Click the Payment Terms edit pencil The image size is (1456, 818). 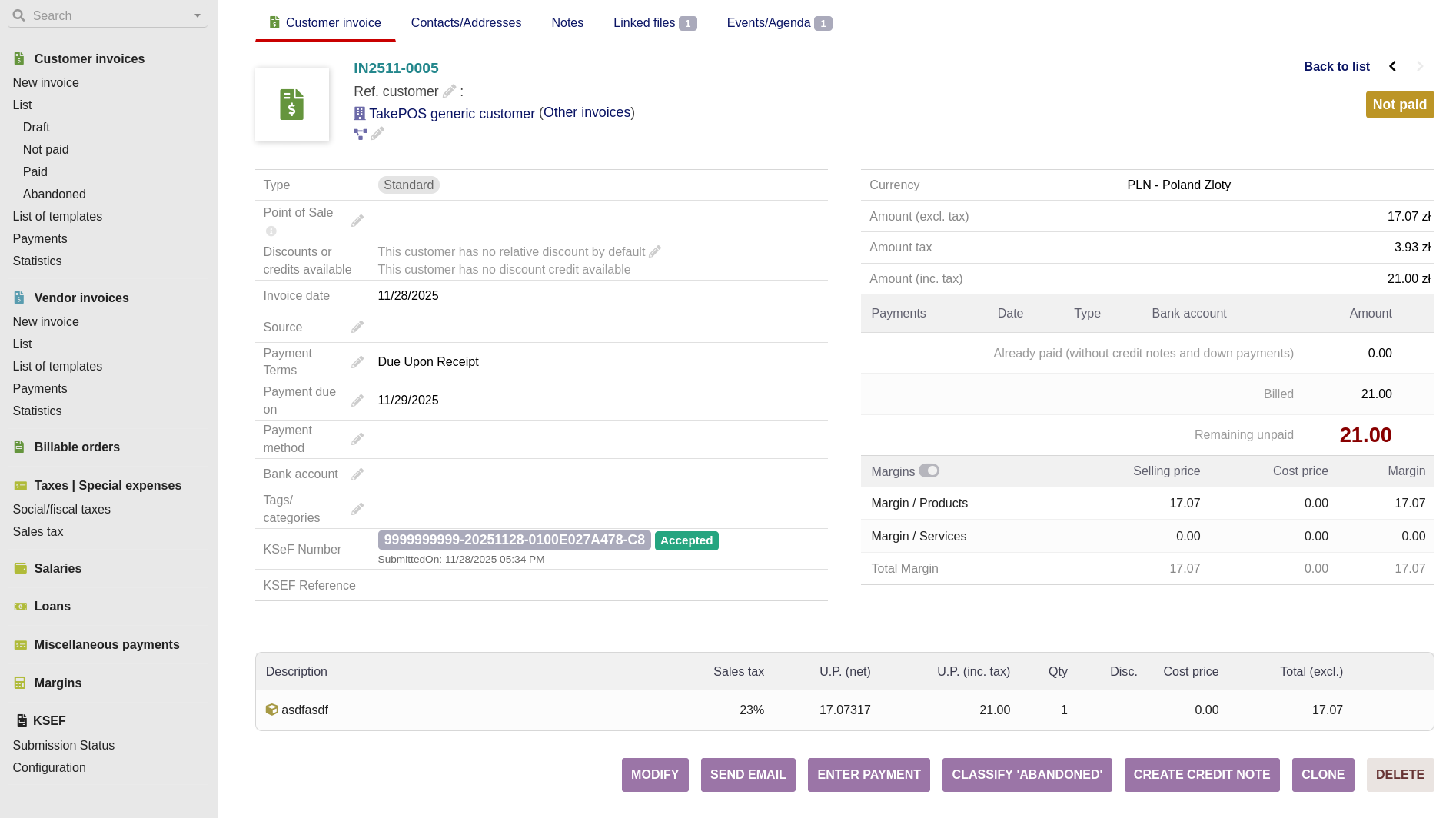tap(357, 362)
